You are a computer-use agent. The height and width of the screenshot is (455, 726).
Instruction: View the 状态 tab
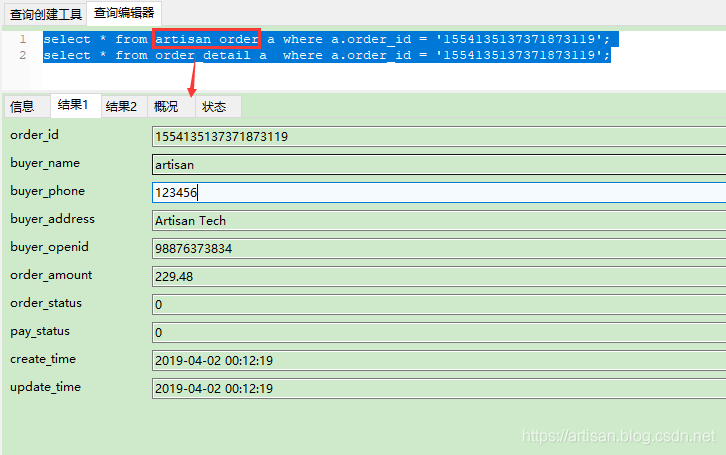coord(214,106)
